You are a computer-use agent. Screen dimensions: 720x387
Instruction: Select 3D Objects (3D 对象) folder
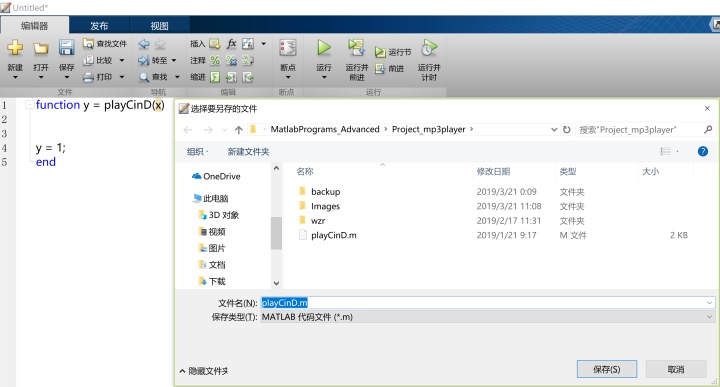(219, 215)
